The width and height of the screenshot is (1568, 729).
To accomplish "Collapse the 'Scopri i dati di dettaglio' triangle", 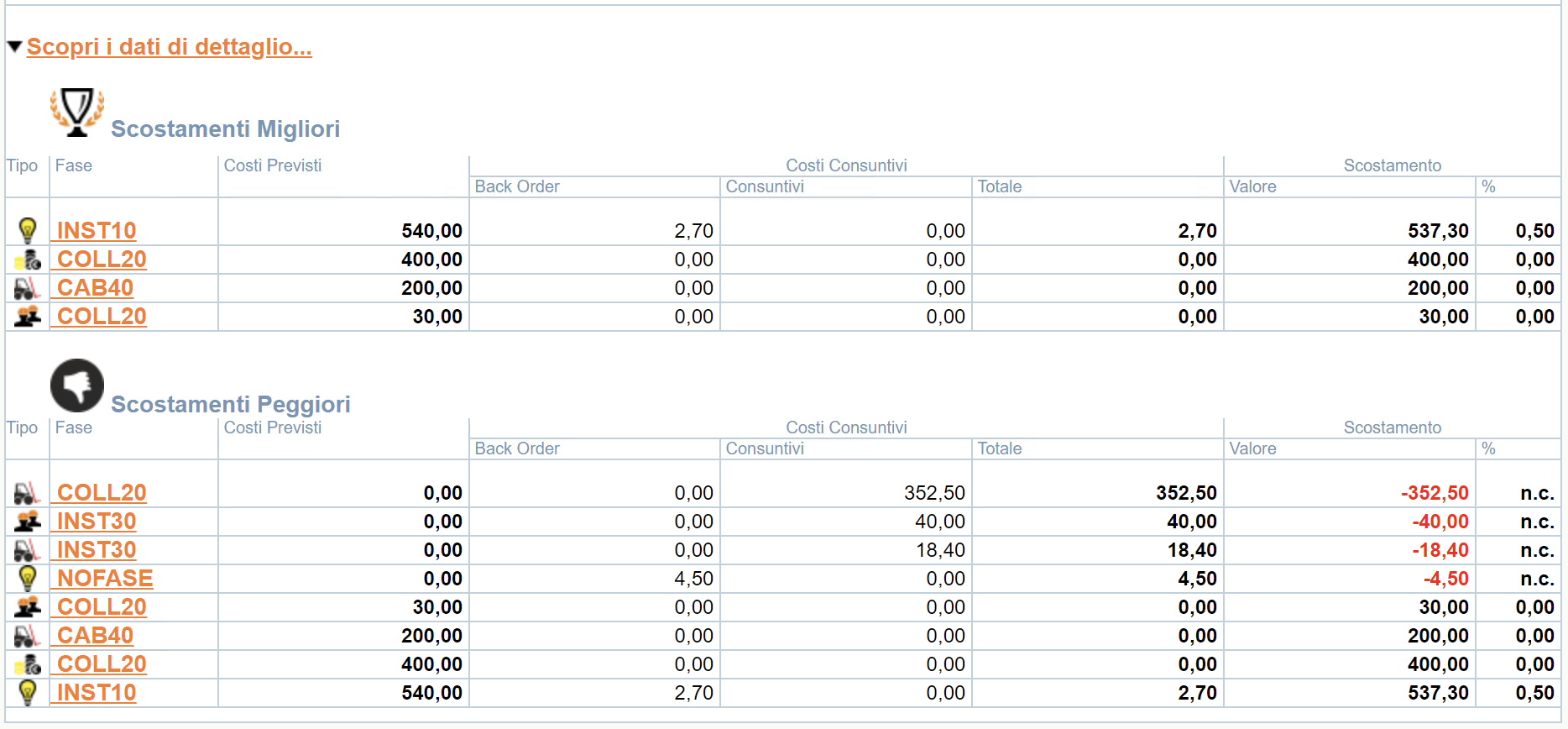I will 14,46.
